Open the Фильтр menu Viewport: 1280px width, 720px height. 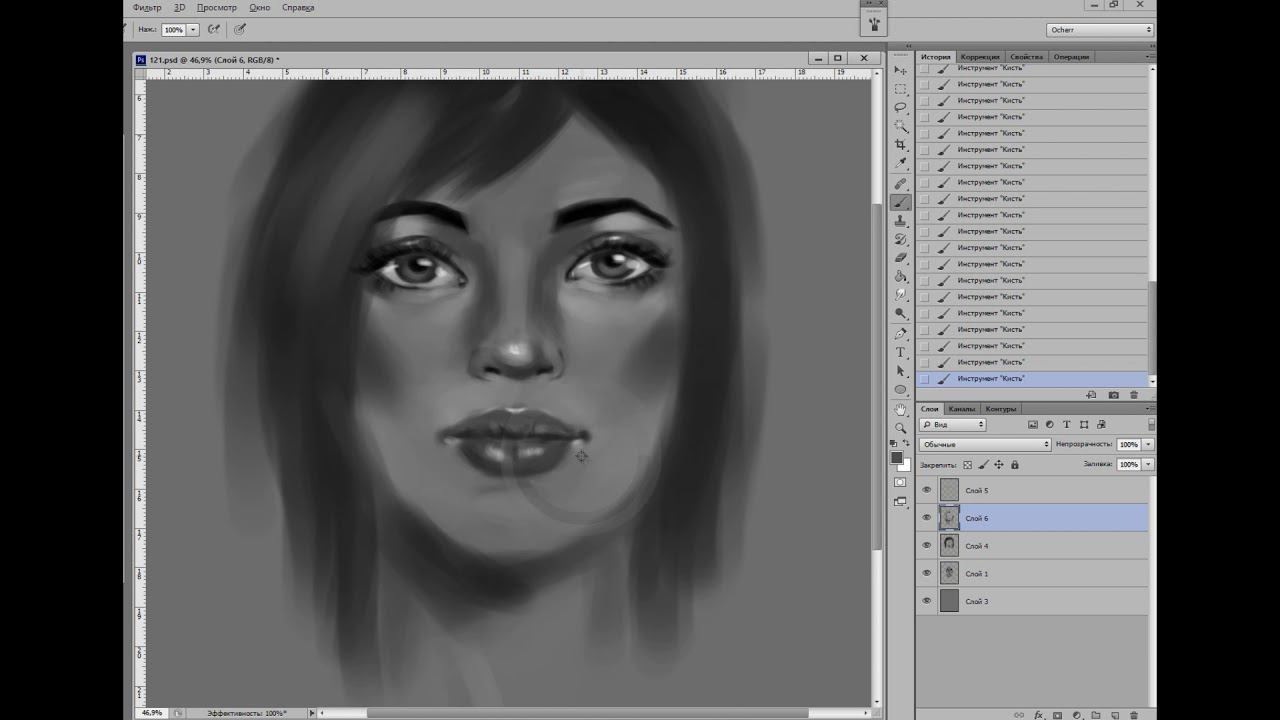point(147,8)
